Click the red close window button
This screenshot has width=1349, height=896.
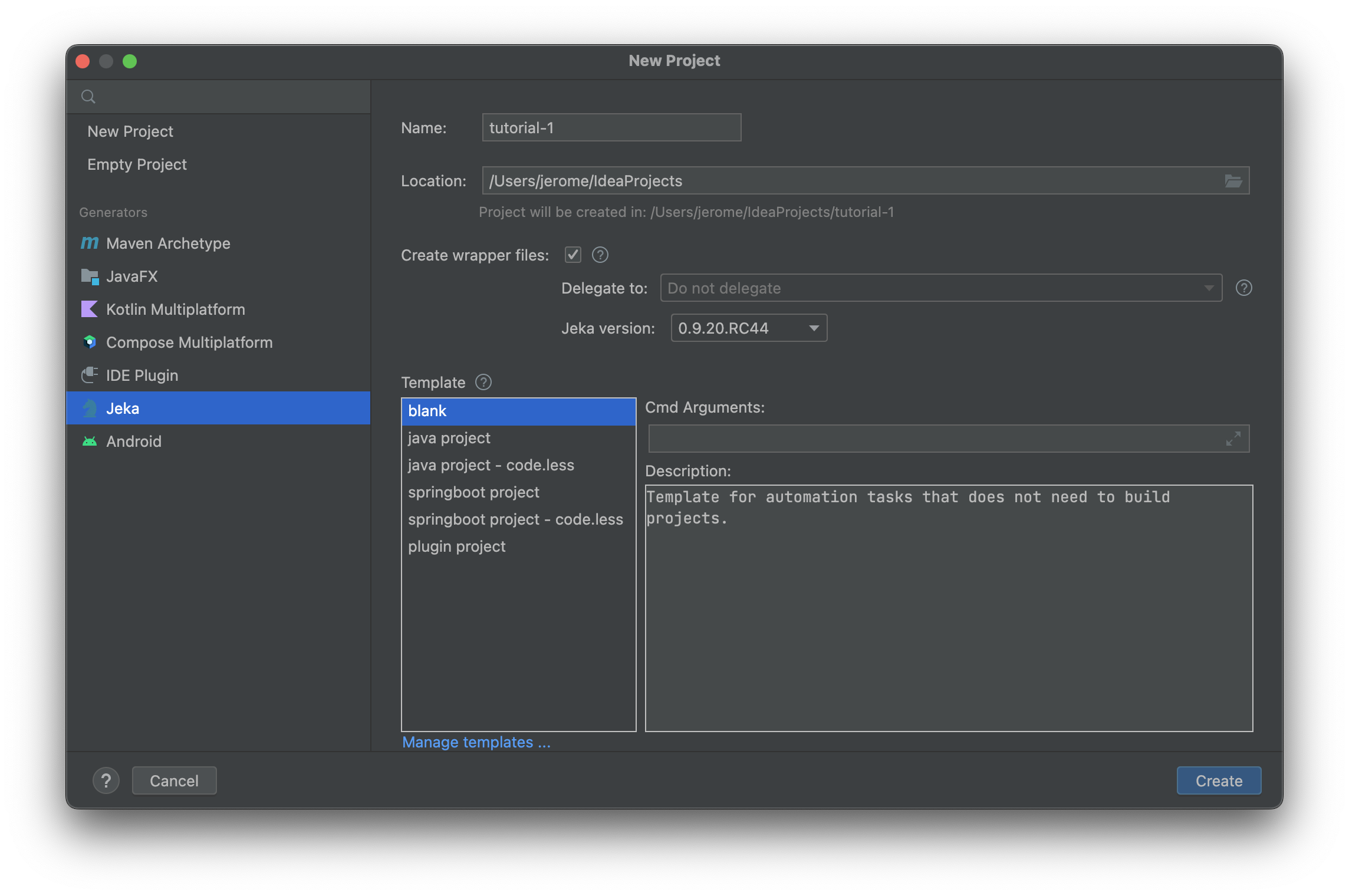[x=83, y=61]
